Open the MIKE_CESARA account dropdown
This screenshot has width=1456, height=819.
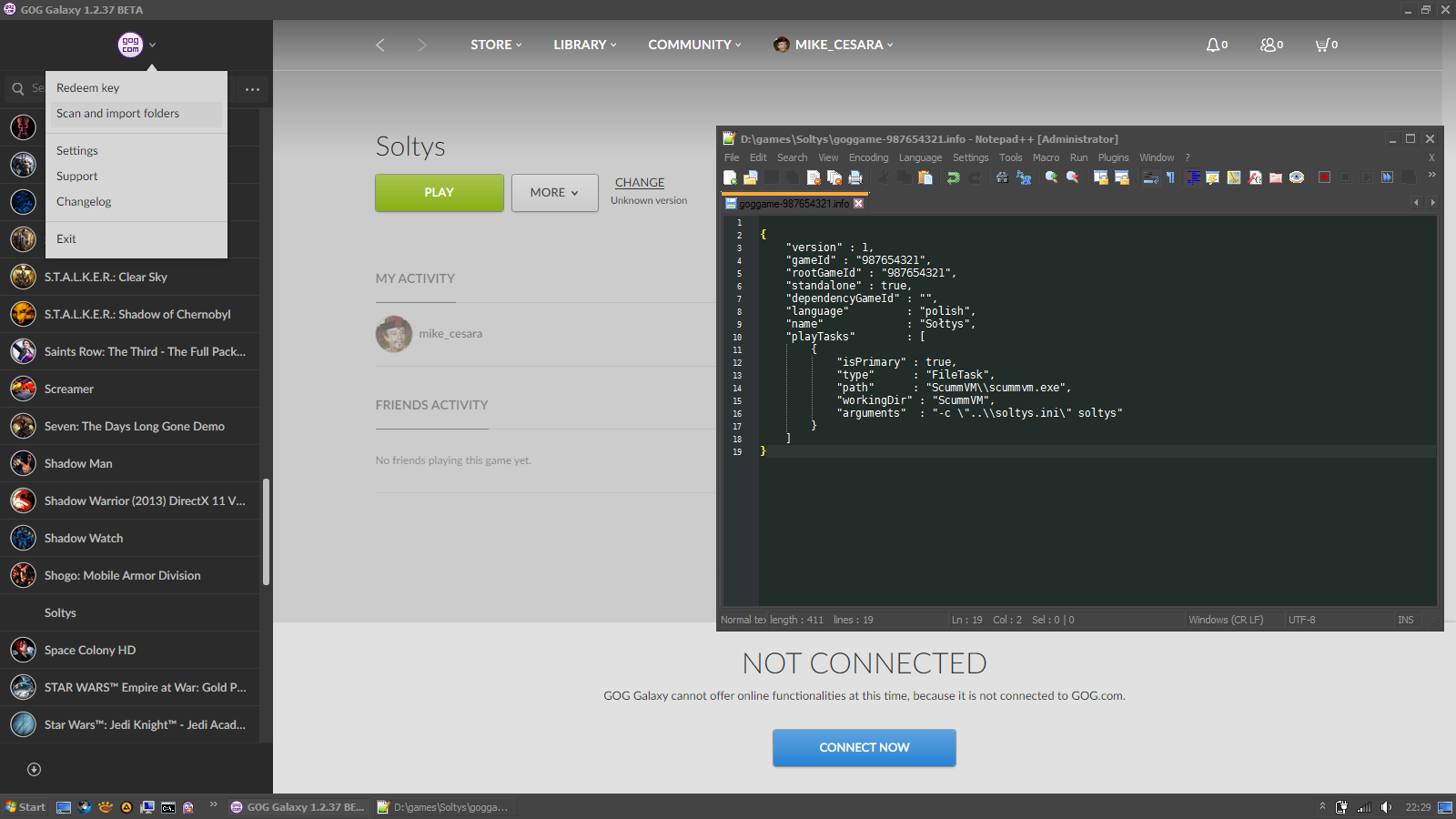point(834,45)
